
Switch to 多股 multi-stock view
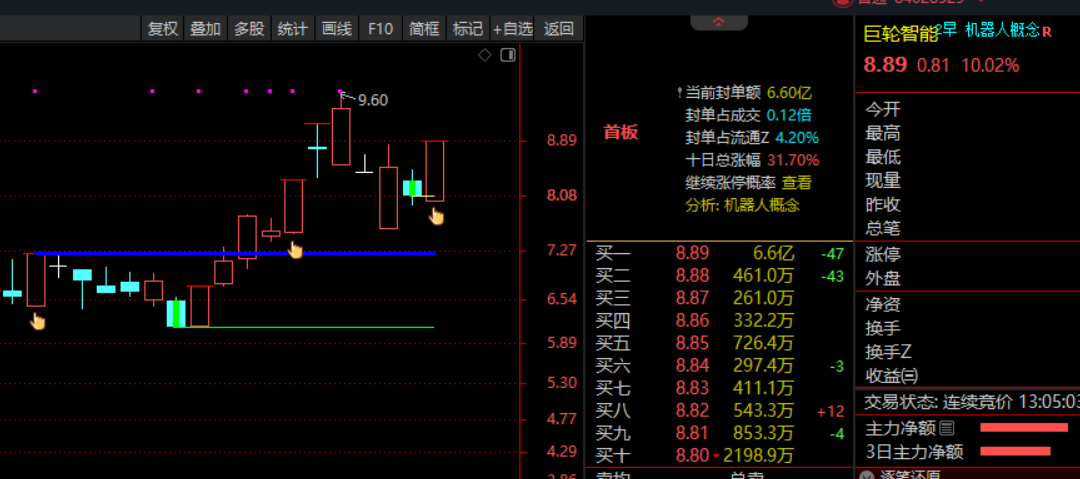click(x=249, y=28)
